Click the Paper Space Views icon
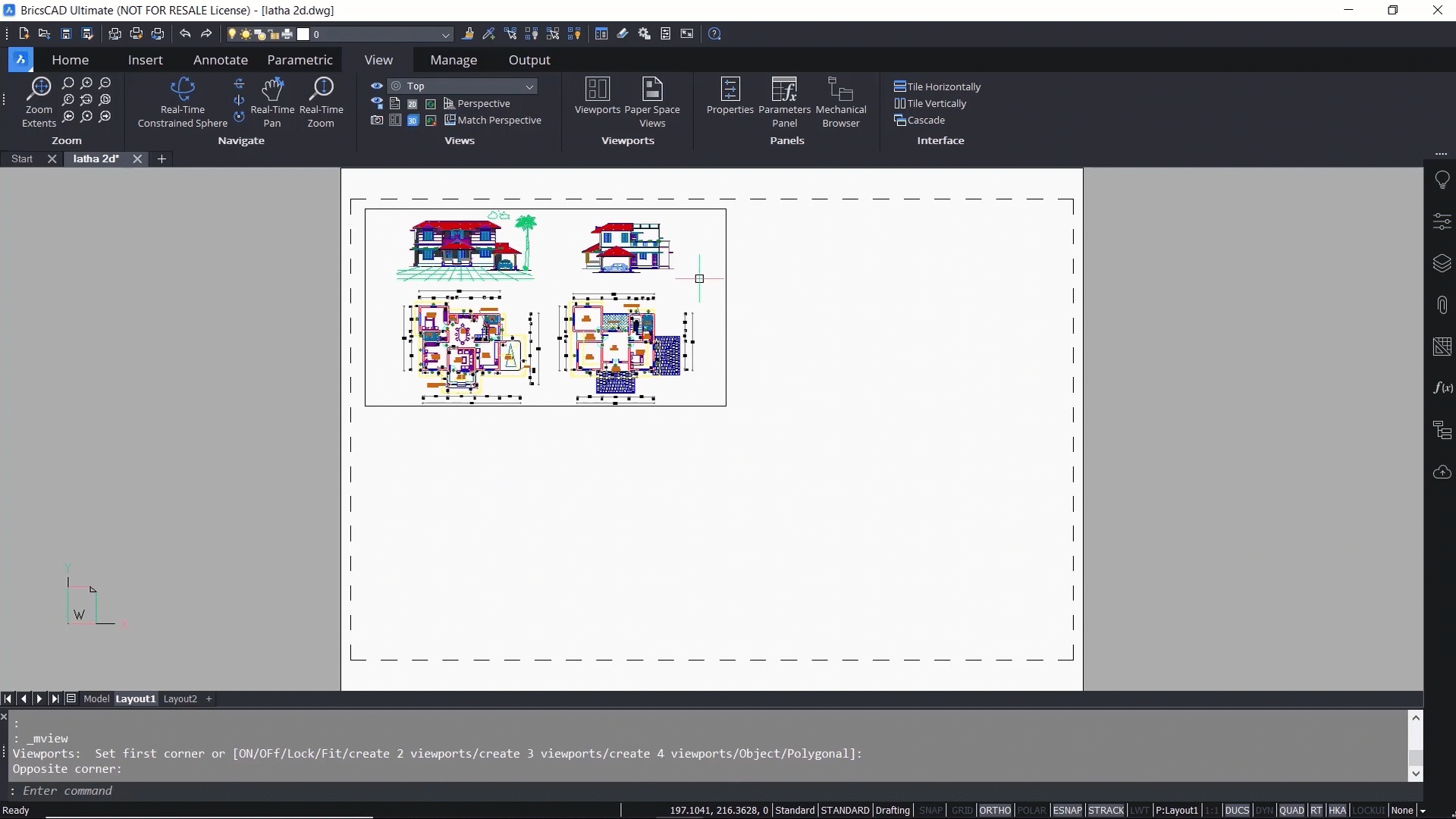 point(651,89)
